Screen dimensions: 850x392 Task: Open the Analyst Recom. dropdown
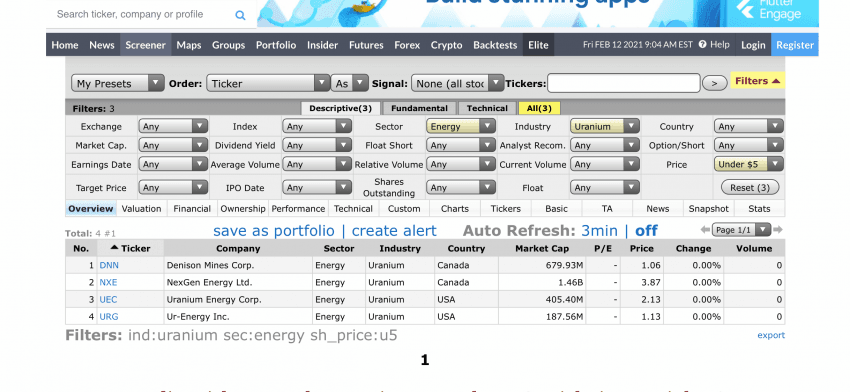tap(604, 145)
